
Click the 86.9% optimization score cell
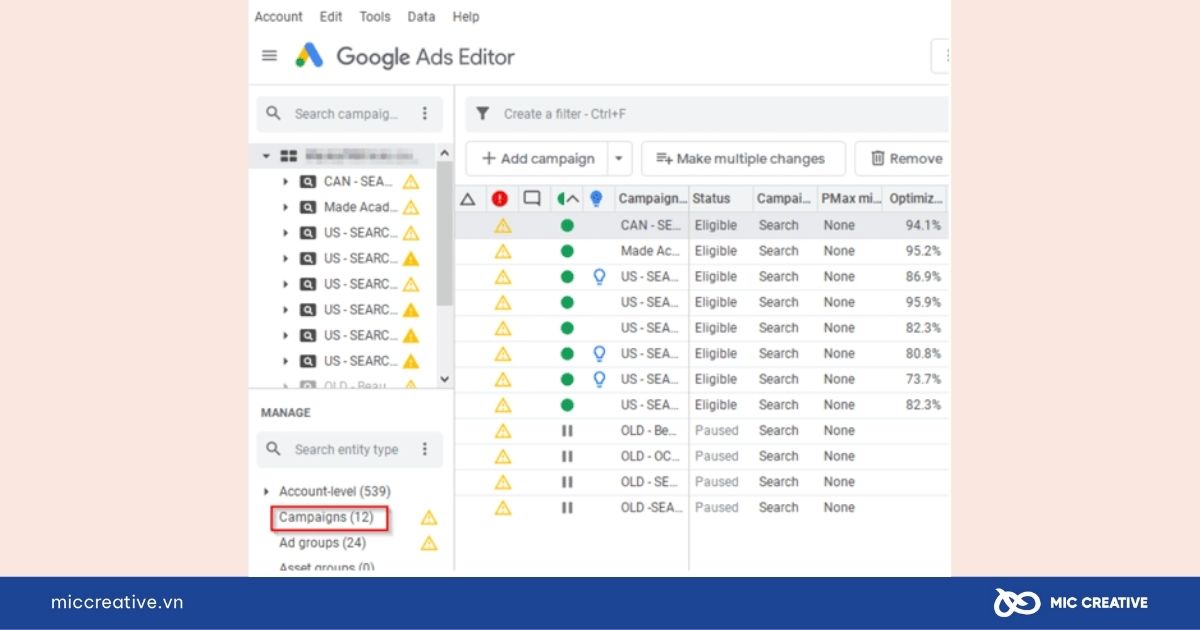tap(922, 277)
